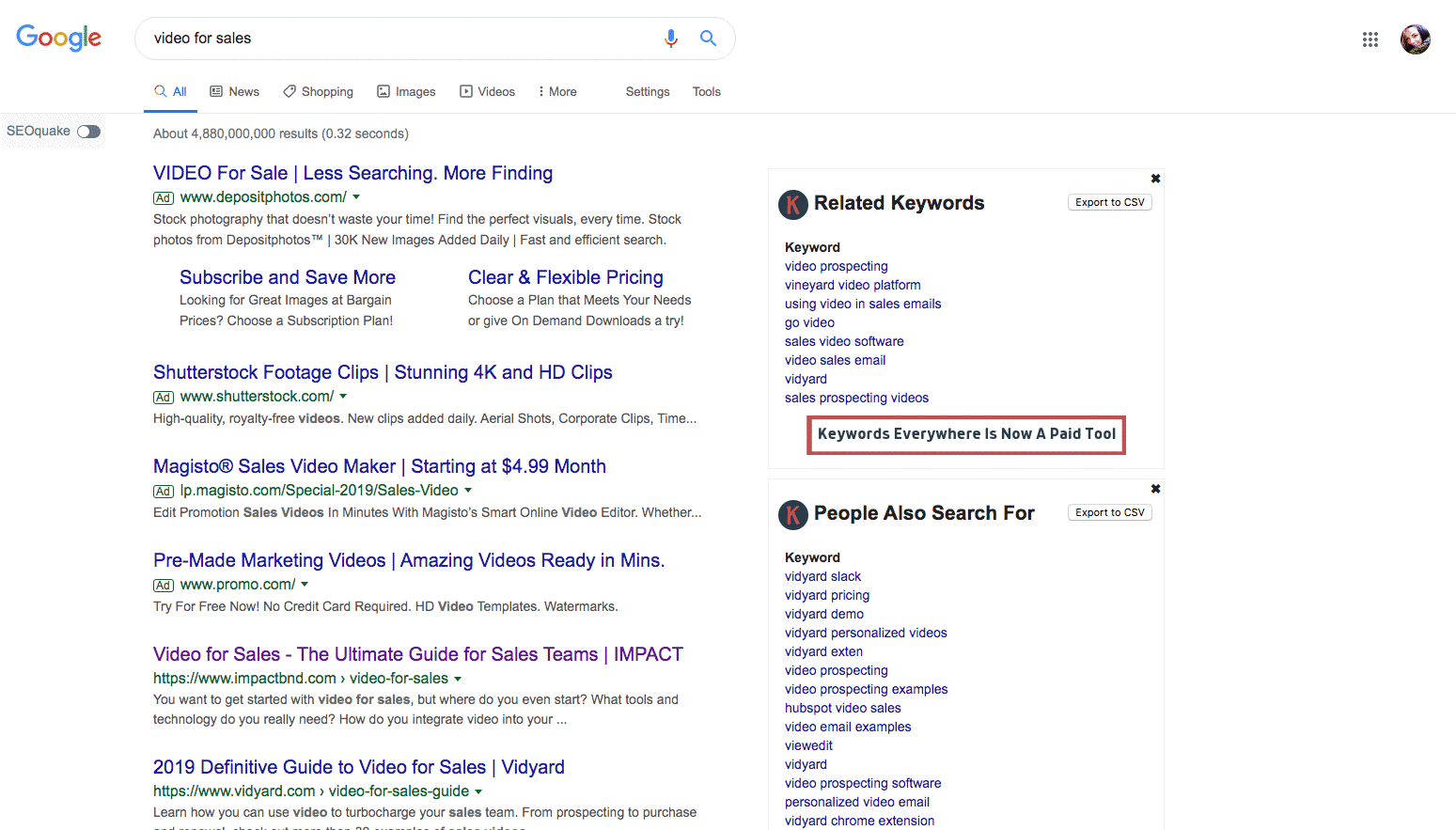Click related keyword vineyard video platform
The width and height of the screenshot is (1456, 830).
pyautogui.click(x=853, y=285)
